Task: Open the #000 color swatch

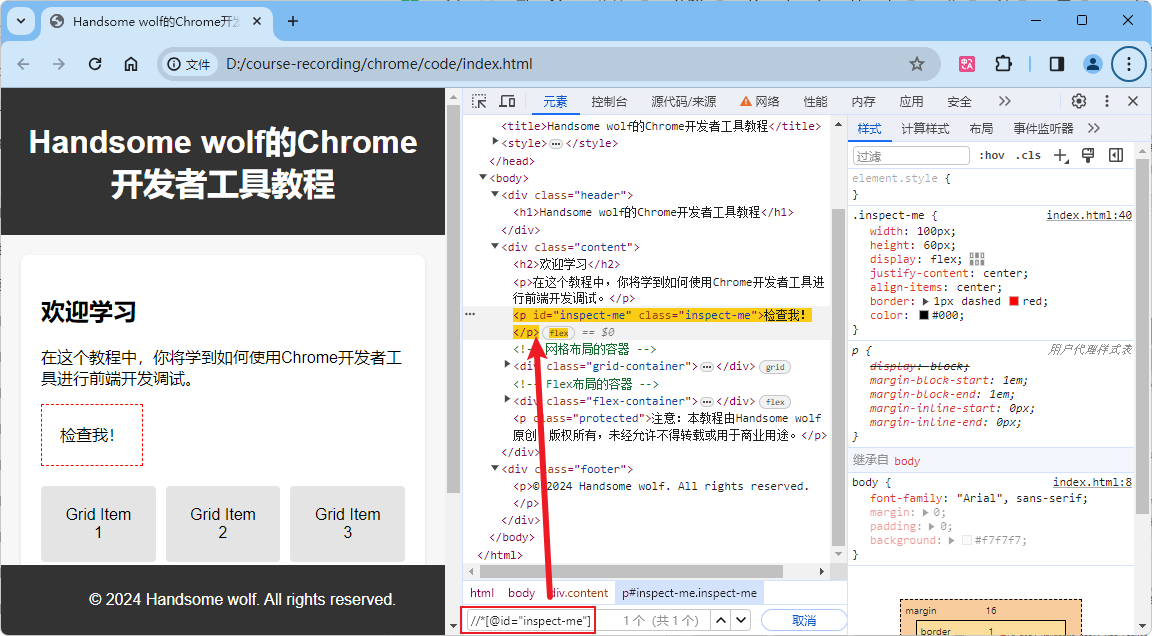Action: pos(924,316)
